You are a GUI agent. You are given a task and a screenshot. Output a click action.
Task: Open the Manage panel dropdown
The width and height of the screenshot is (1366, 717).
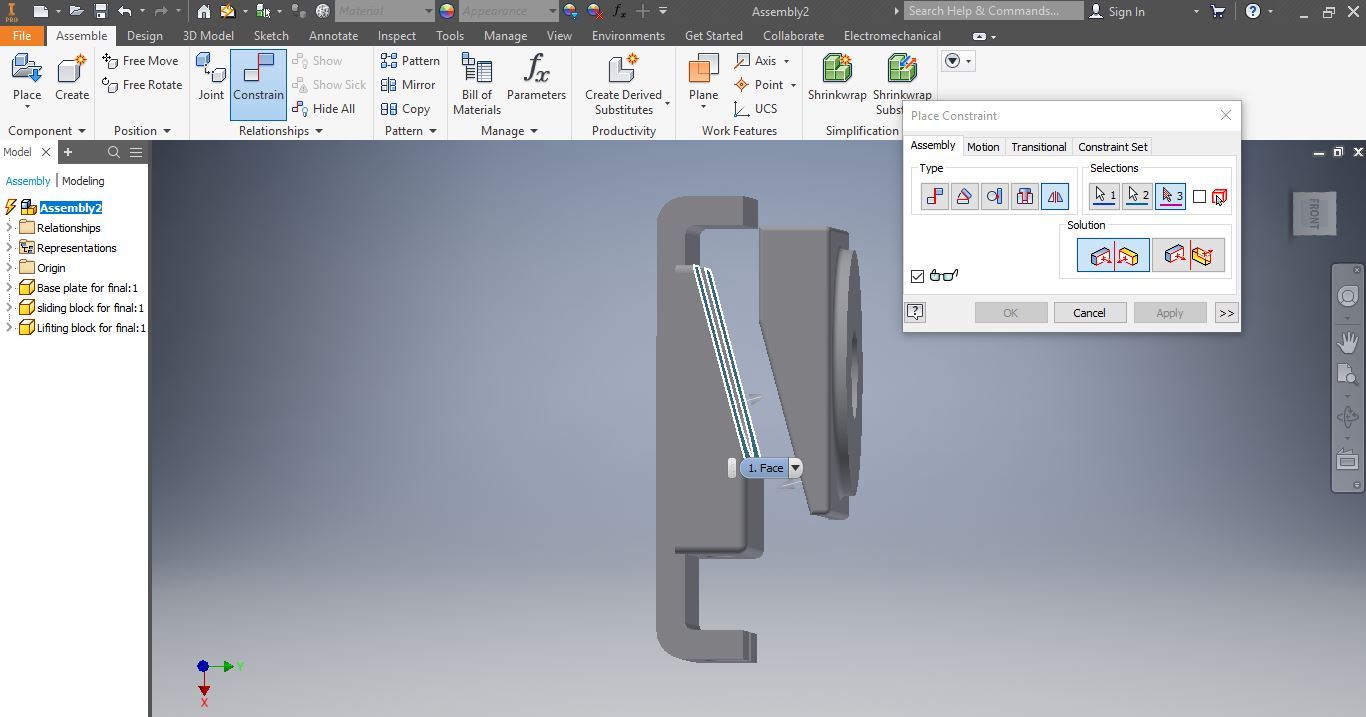click(509, 131)
